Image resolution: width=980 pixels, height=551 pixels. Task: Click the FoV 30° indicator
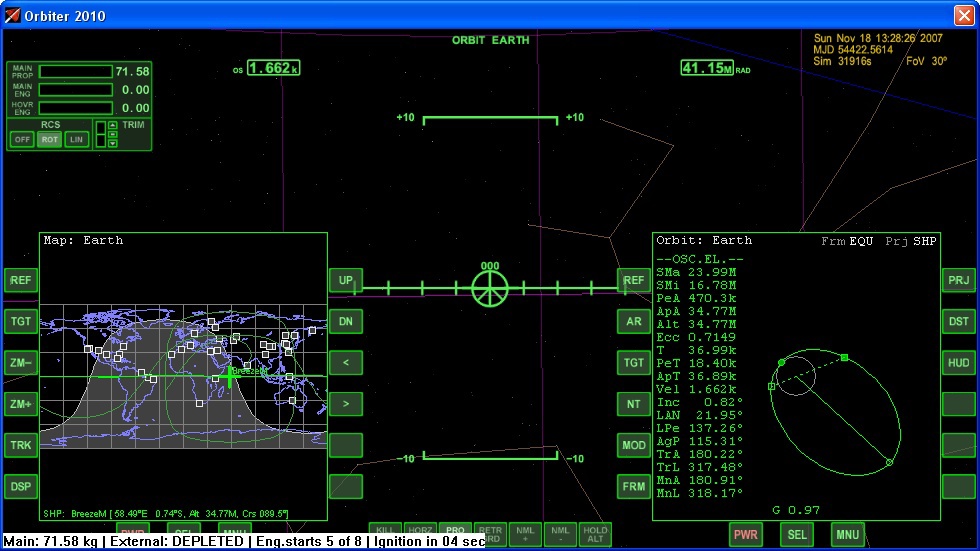[x=926, y=61]
